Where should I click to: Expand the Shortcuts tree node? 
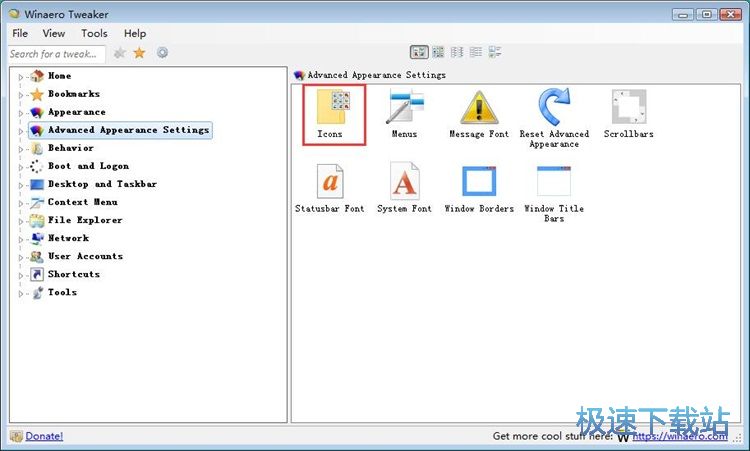[21, 275]
